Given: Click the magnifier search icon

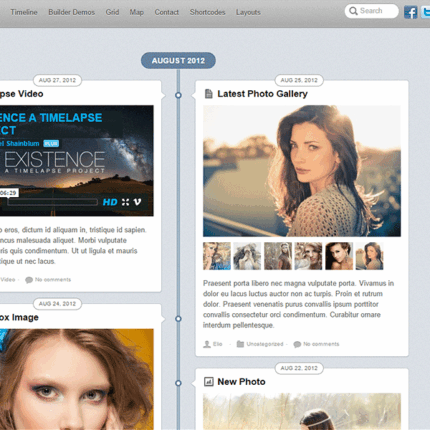Looking at the screenshot, I should coord(353,11).
